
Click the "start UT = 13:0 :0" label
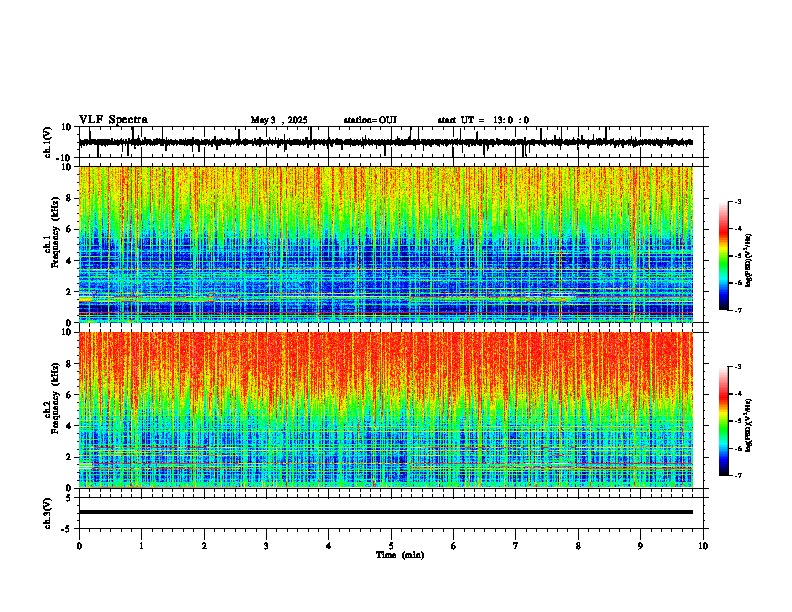483,120
